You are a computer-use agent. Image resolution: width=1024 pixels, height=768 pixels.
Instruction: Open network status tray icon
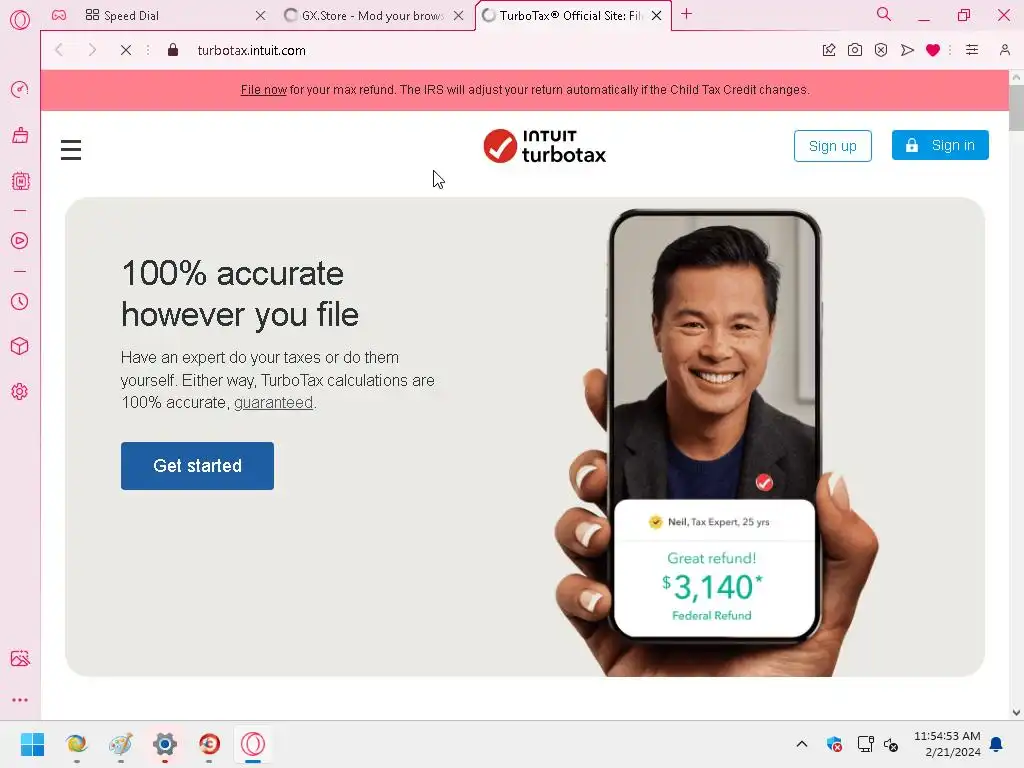point(865,744)
